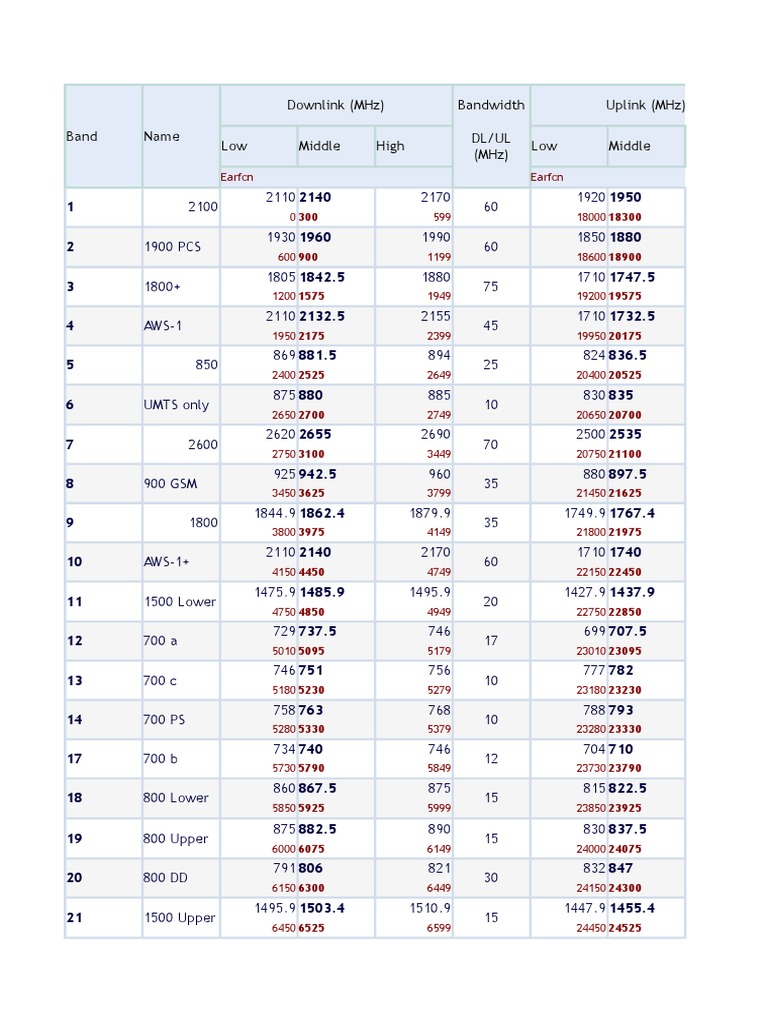Image resolution: width=768 pixels, height=1024 pixels.
Task: Select the 1900 PCS name cell
Action: [x=172, y=247]
